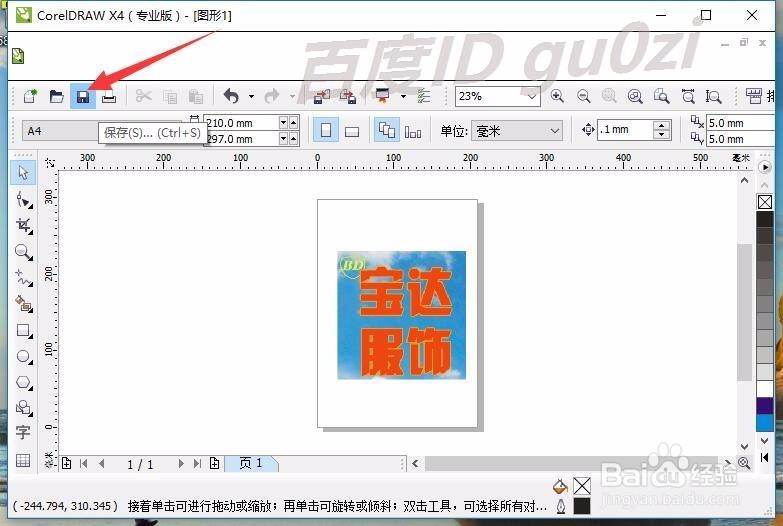The image size is (783, 526).
Task: Select the Basic Shapes tool
Action: click(x=23, y=408)
